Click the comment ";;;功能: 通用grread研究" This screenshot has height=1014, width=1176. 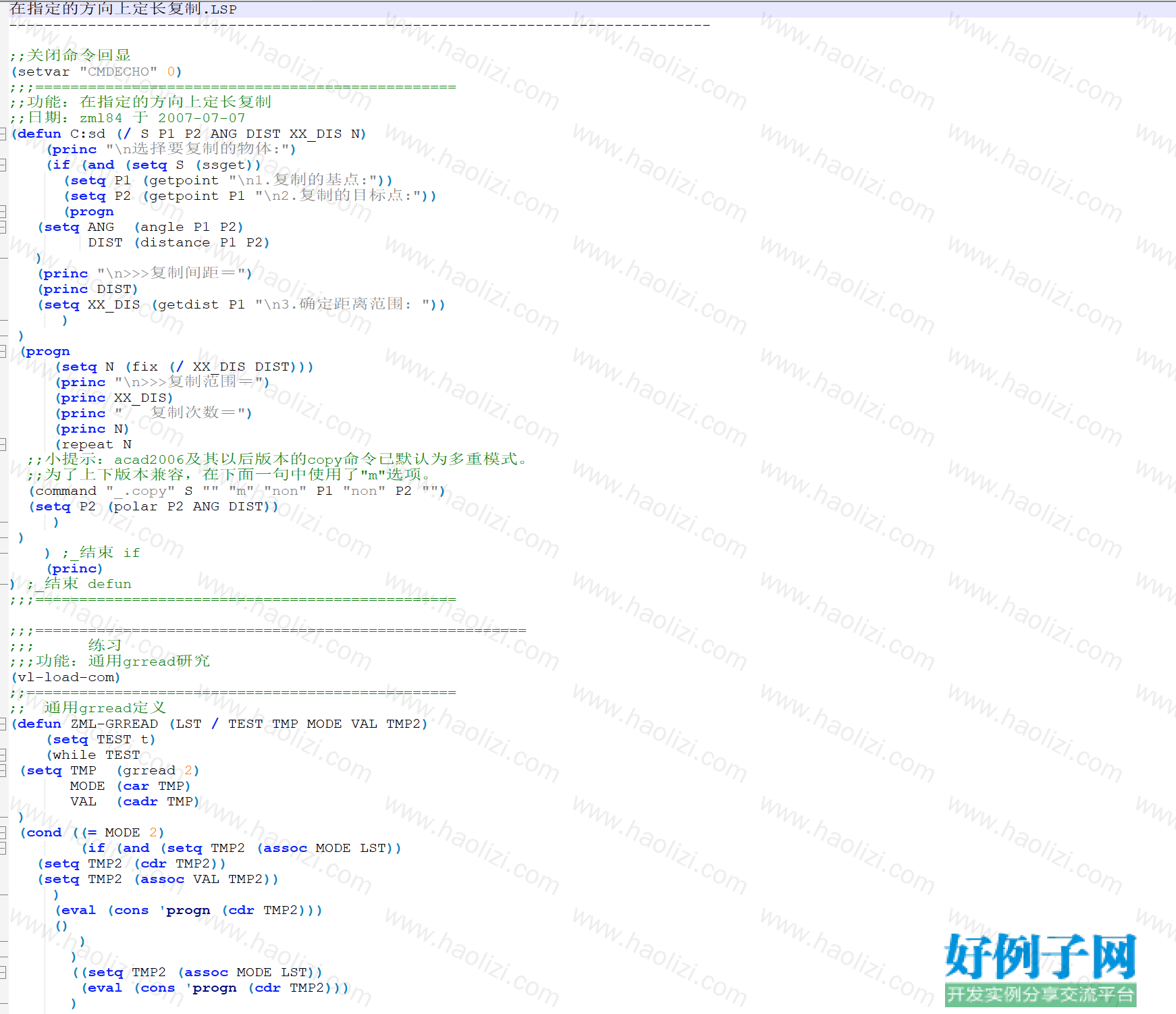tap(109, 662)
